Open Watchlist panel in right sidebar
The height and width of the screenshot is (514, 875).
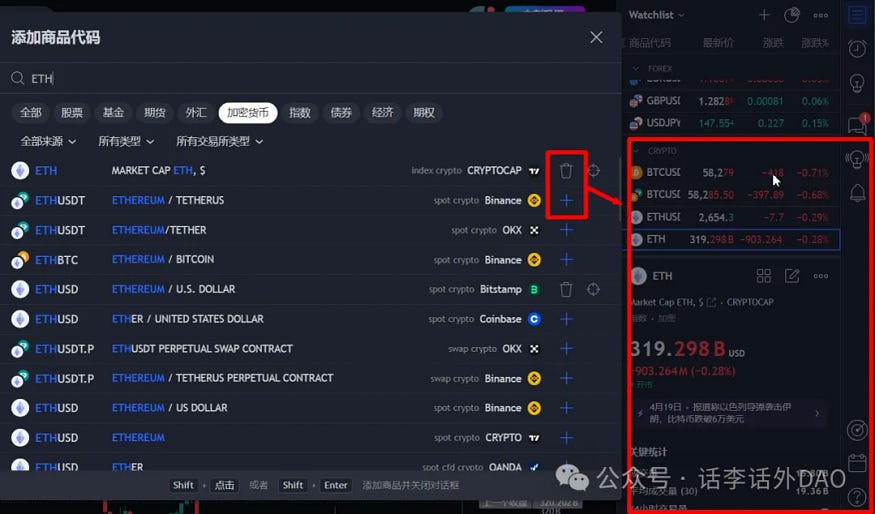857,15
